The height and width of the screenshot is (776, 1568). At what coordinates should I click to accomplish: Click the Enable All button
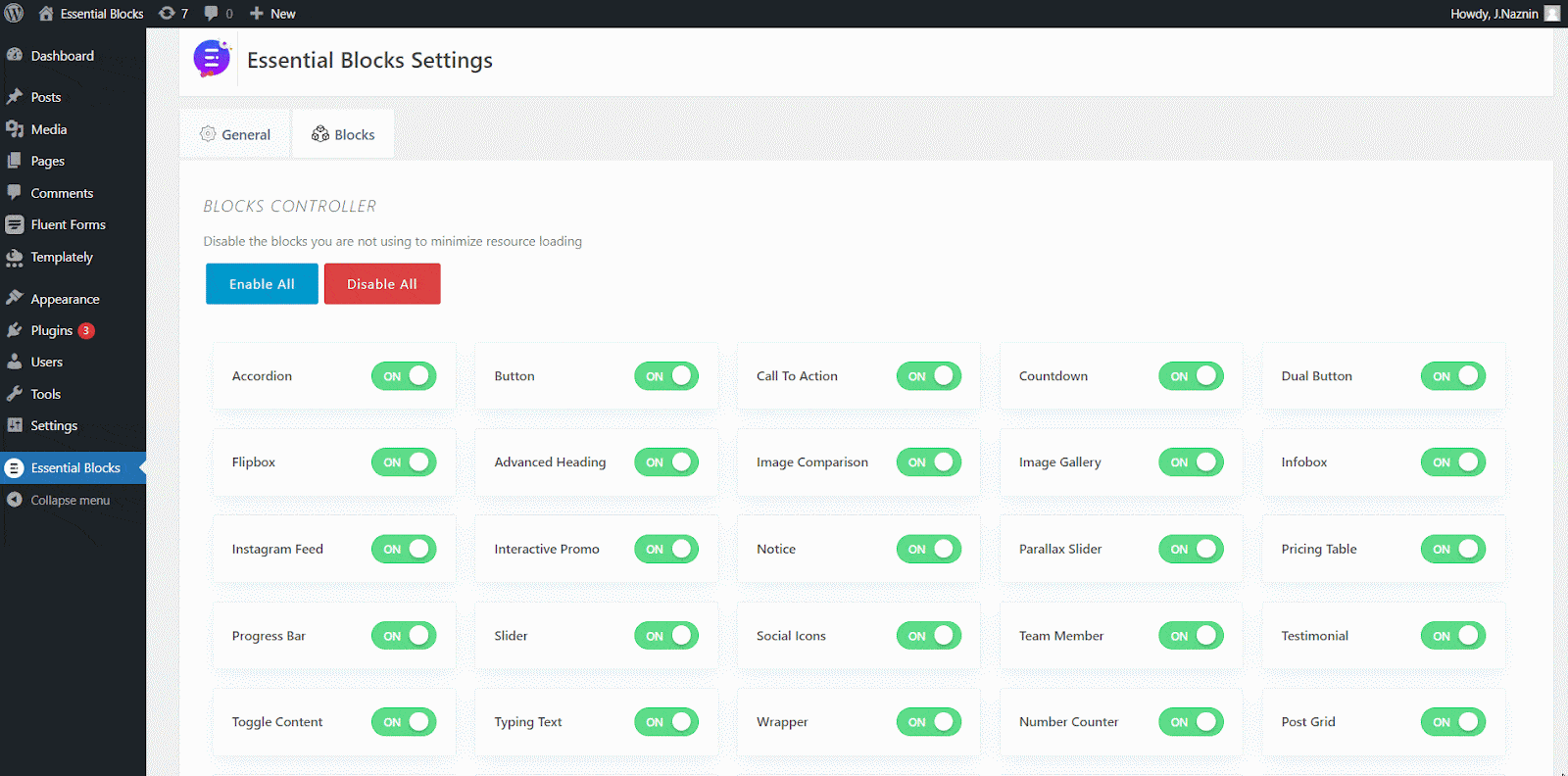coord(262,284)
